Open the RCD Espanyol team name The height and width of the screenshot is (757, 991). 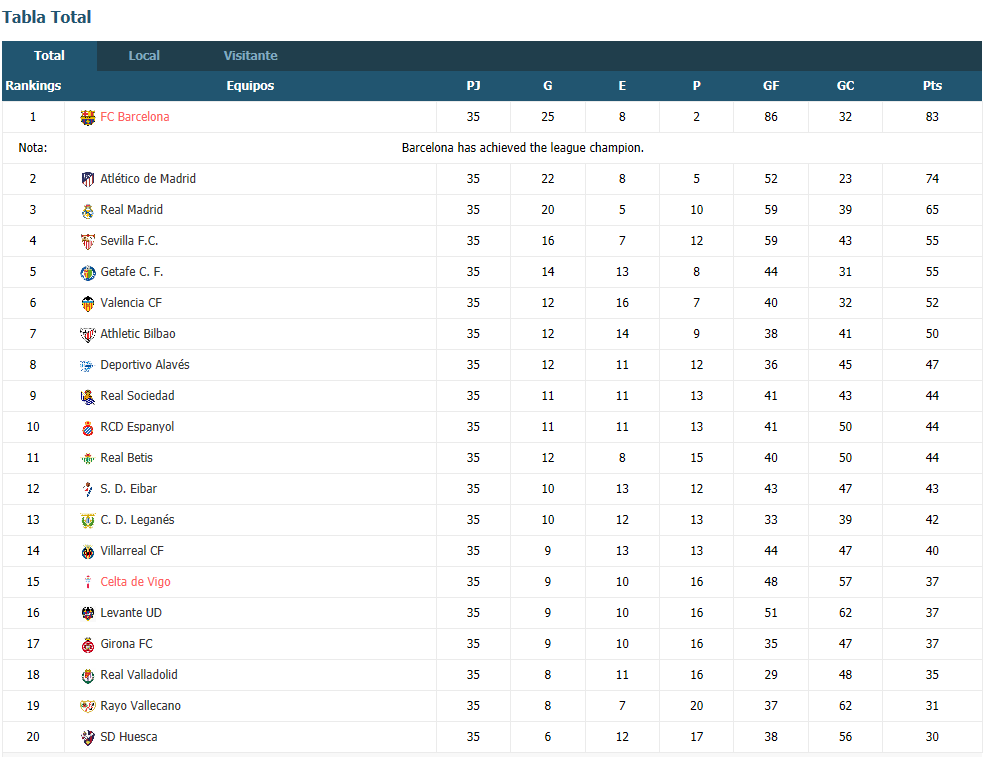(x=137, y=426)
